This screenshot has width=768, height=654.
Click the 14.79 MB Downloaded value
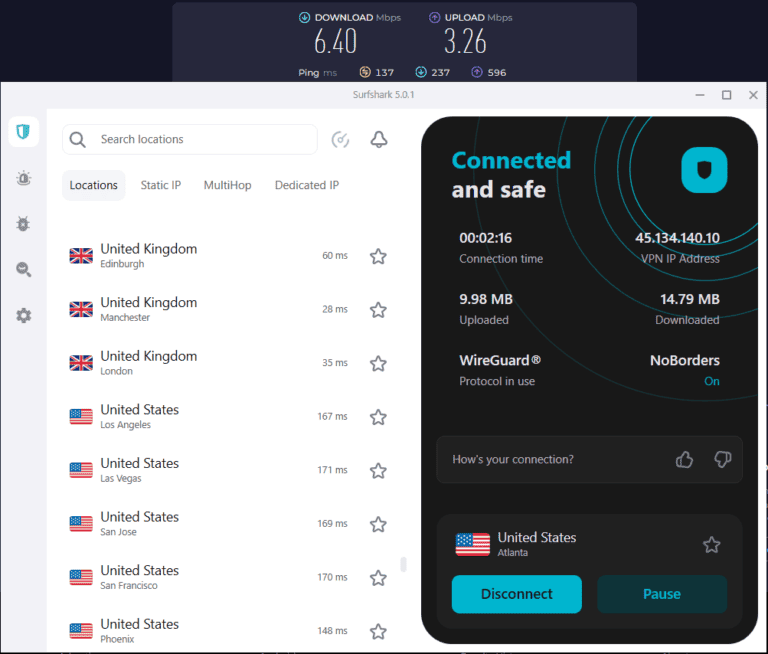tap(690, 299)
